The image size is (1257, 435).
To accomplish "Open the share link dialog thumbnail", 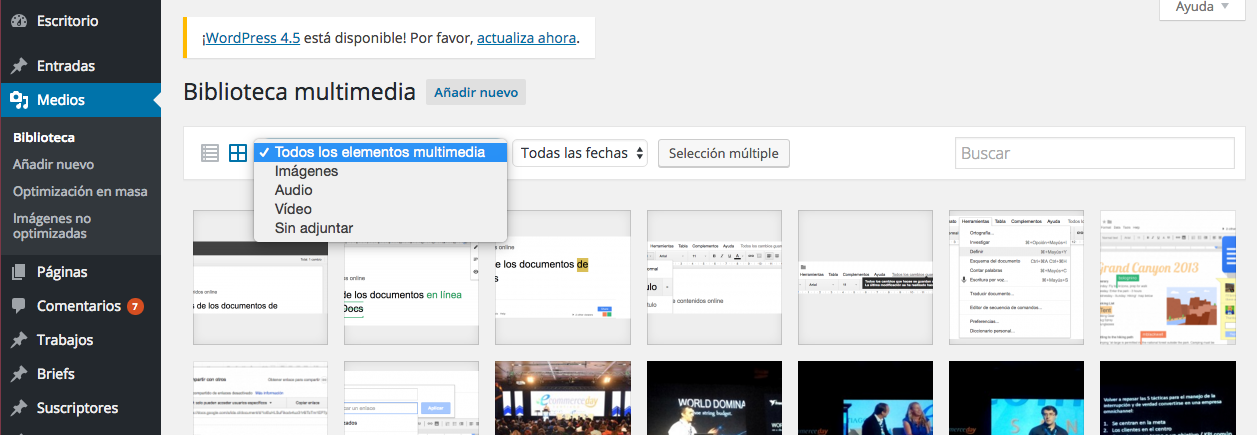I will pos(258,398).
